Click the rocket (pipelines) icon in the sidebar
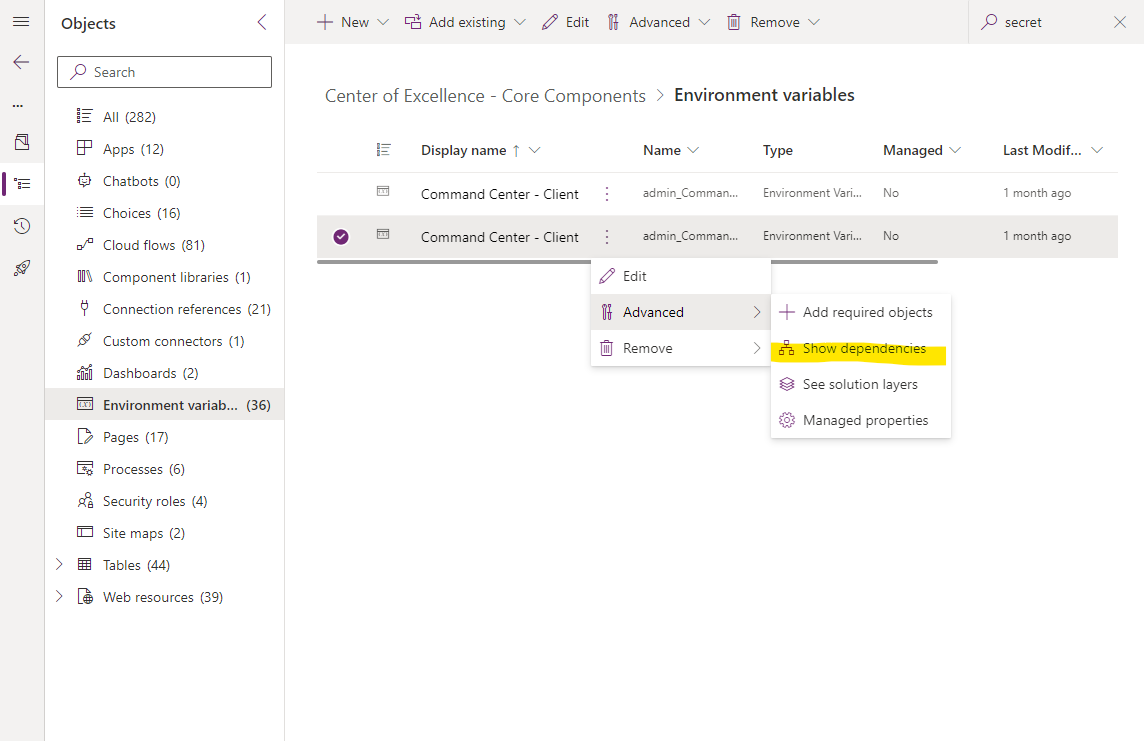 pos(21,266)
